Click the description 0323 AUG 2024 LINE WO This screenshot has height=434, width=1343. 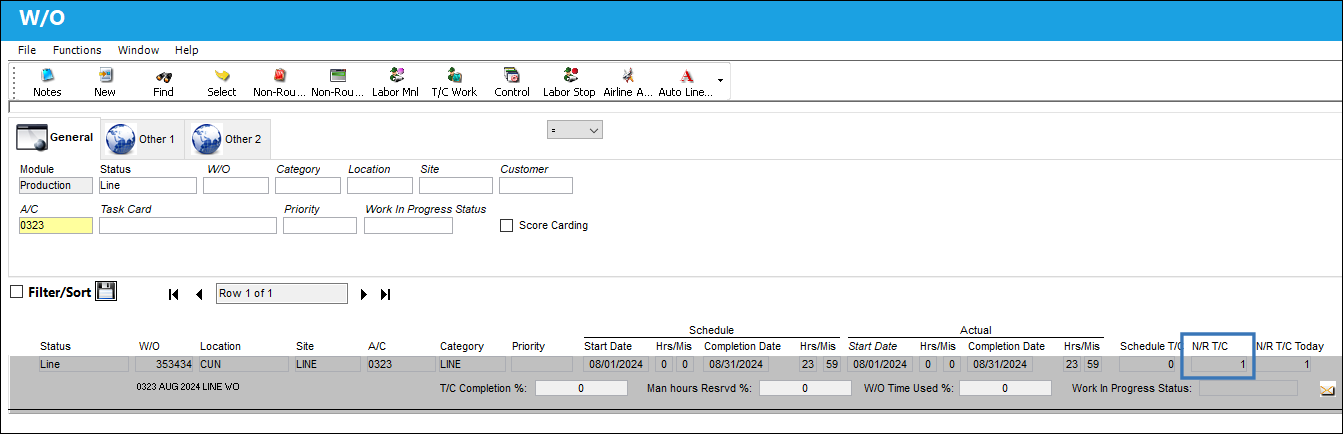(x=188, y=386)
